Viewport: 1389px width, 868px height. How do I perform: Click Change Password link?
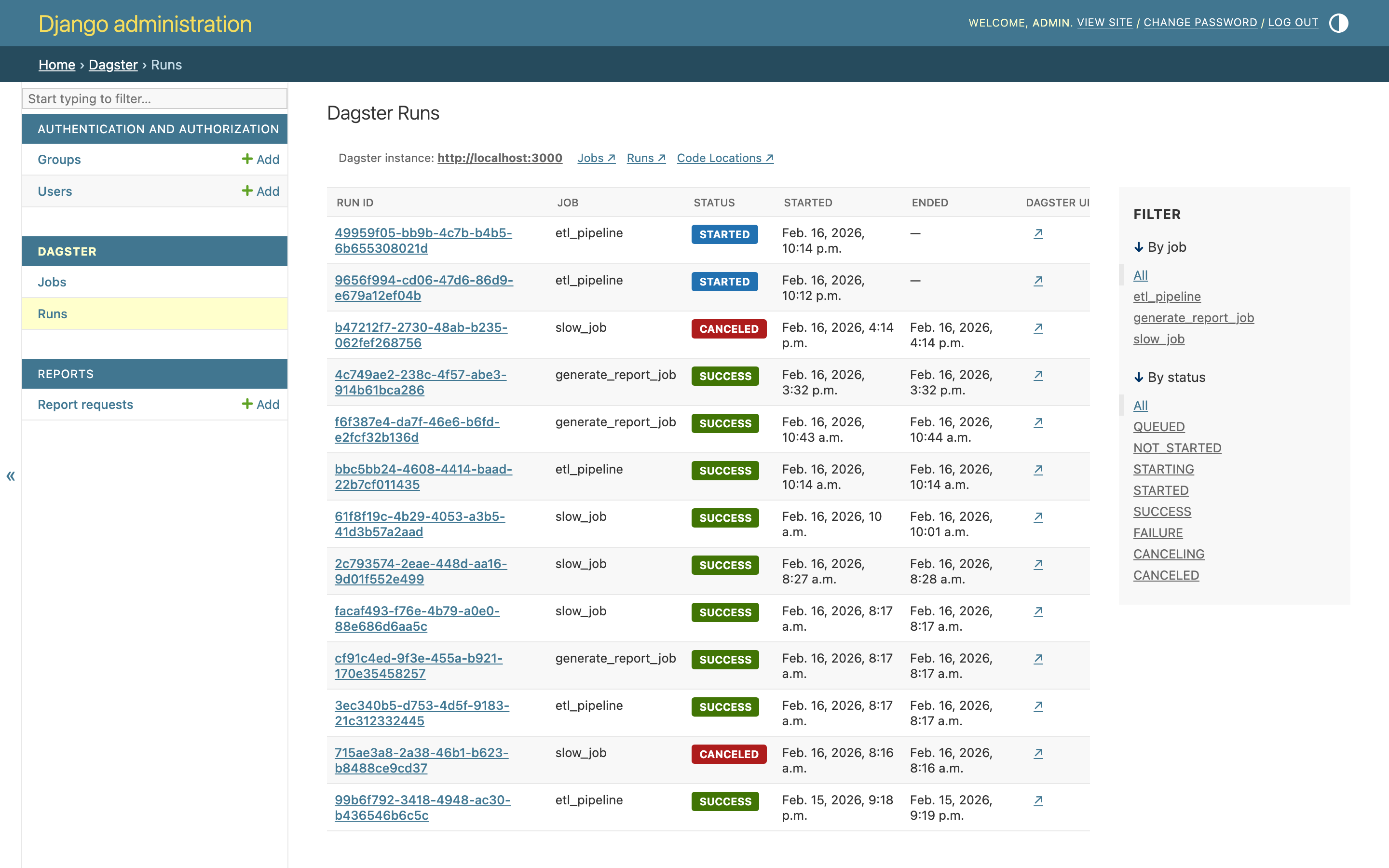pos(1200,22)
